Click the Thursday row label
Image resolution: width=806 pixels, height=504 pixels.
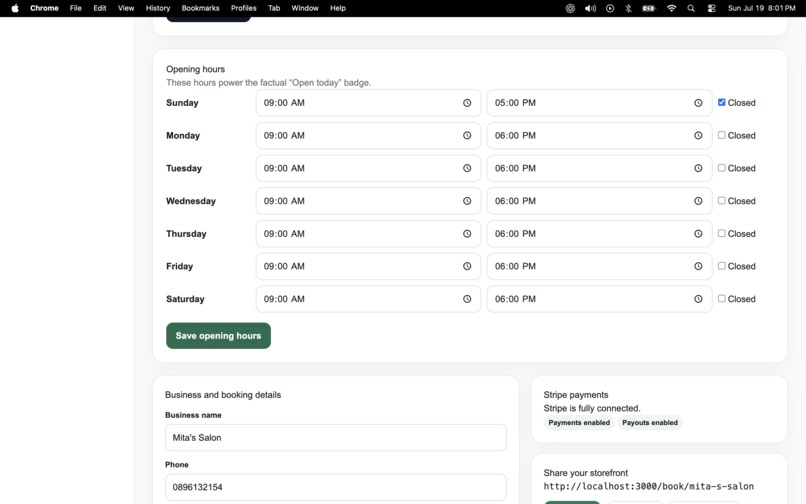point(186,233)
